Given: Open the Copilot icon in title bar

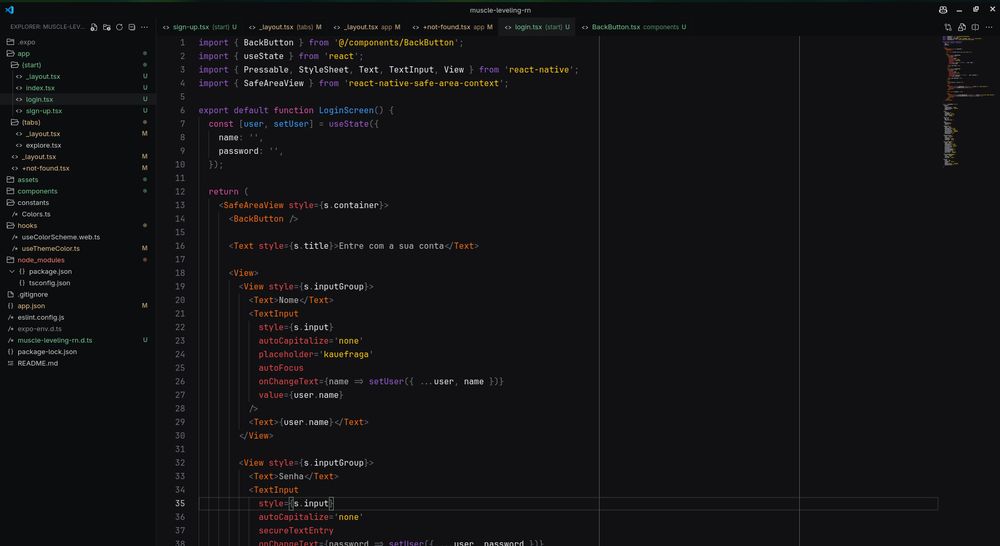Looking at the screenshot, I should point(943,10).
